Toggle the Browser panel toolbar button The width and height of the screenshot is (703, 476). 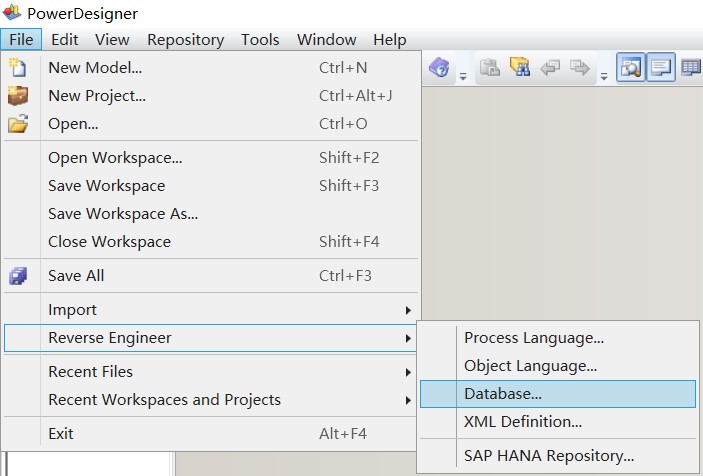(x=631, y=68)
